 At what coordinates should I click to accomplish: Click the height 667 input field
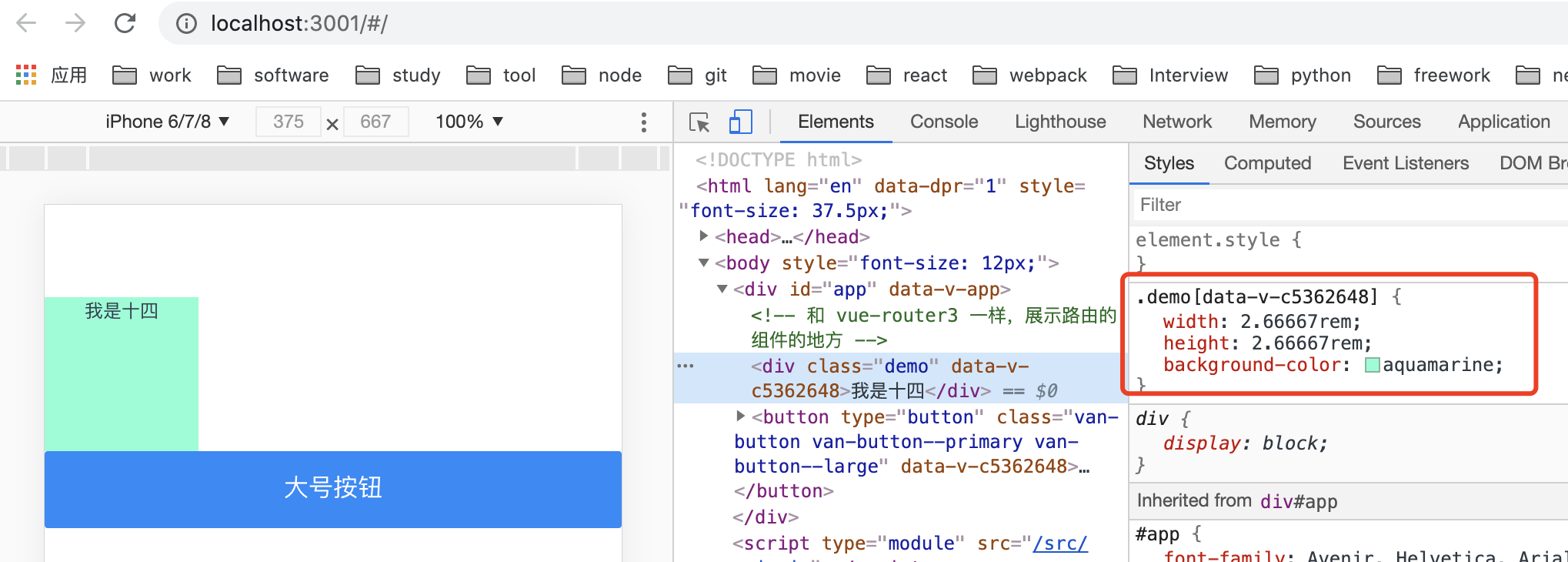[x=375, y=122]
